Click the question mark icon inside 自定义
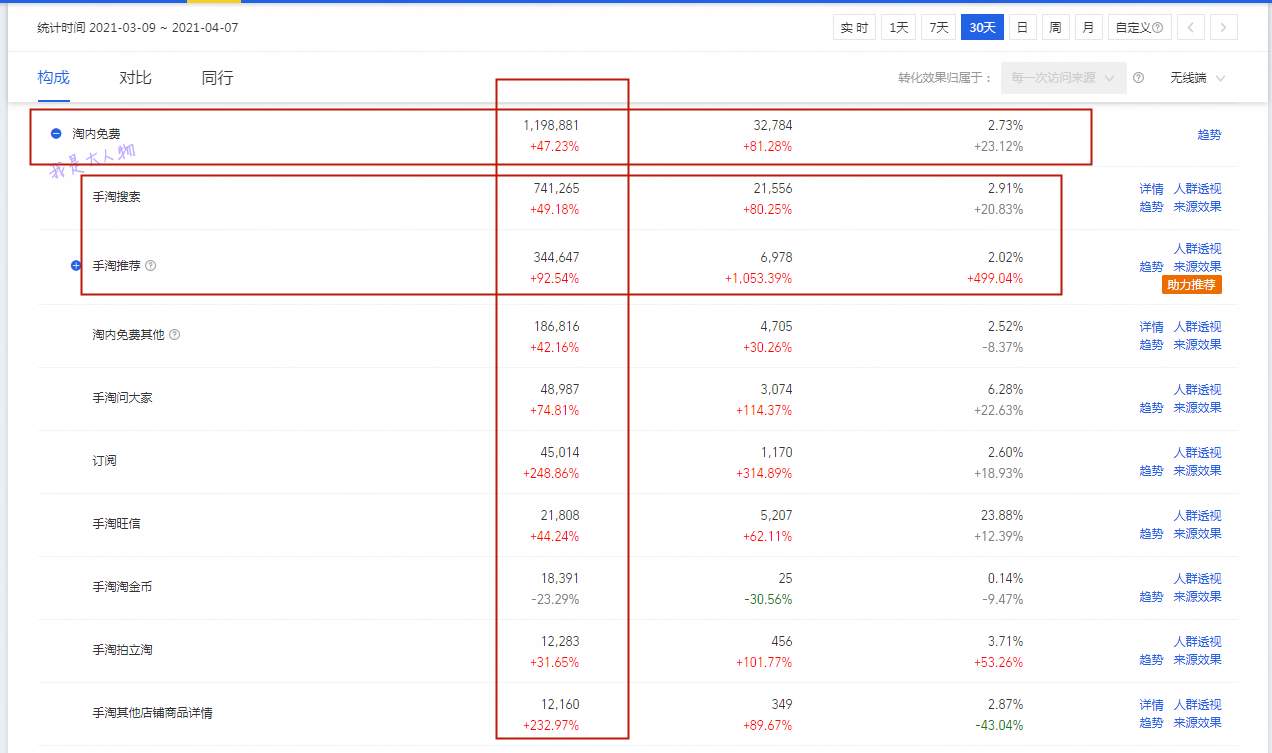The width and height of the screenshot is (1272, 753). point(1157,28)
